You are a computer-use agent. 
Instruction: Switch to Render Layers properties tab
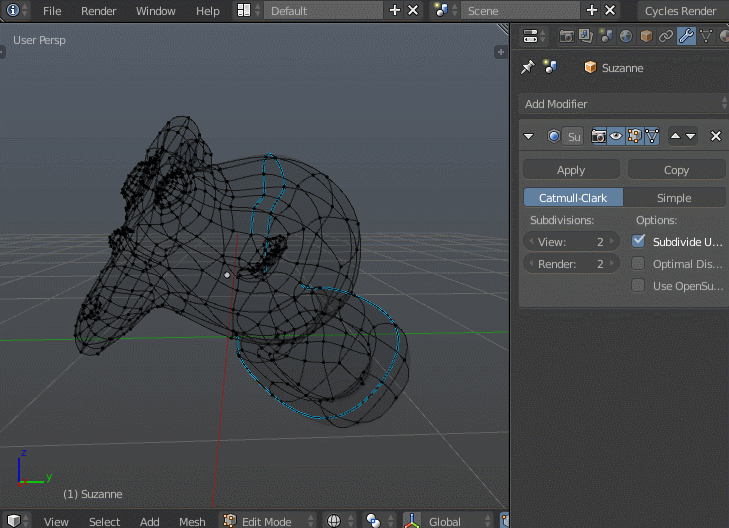click(x=586, y=36)
